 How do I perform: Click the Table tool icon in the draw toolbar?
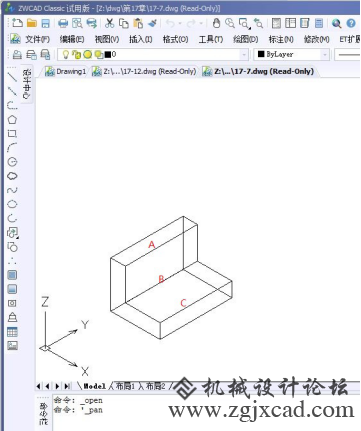point(12,332)
